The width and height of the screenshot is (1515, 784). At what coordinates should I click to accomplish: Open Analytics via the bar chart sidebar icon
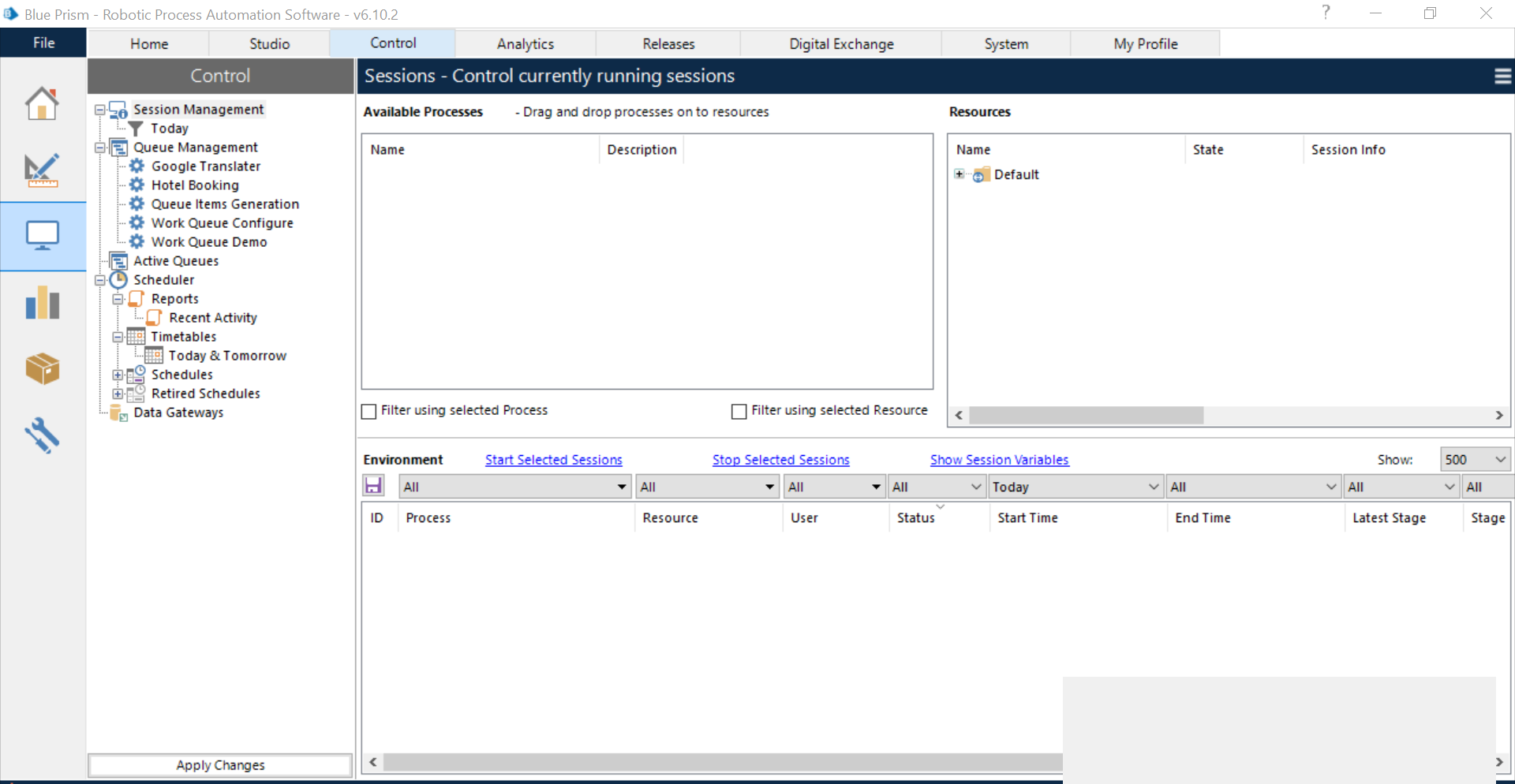coord(41,303)
